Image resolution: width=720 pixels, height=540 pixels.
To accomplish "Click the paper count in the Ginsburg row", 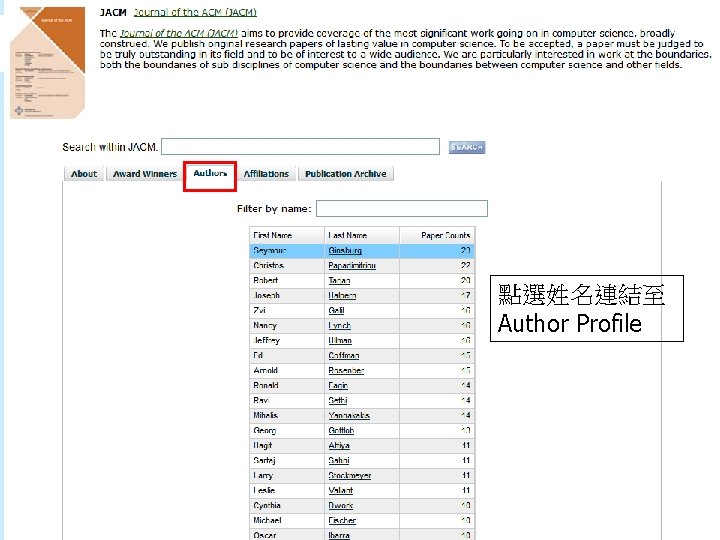I will pos(465,251).
